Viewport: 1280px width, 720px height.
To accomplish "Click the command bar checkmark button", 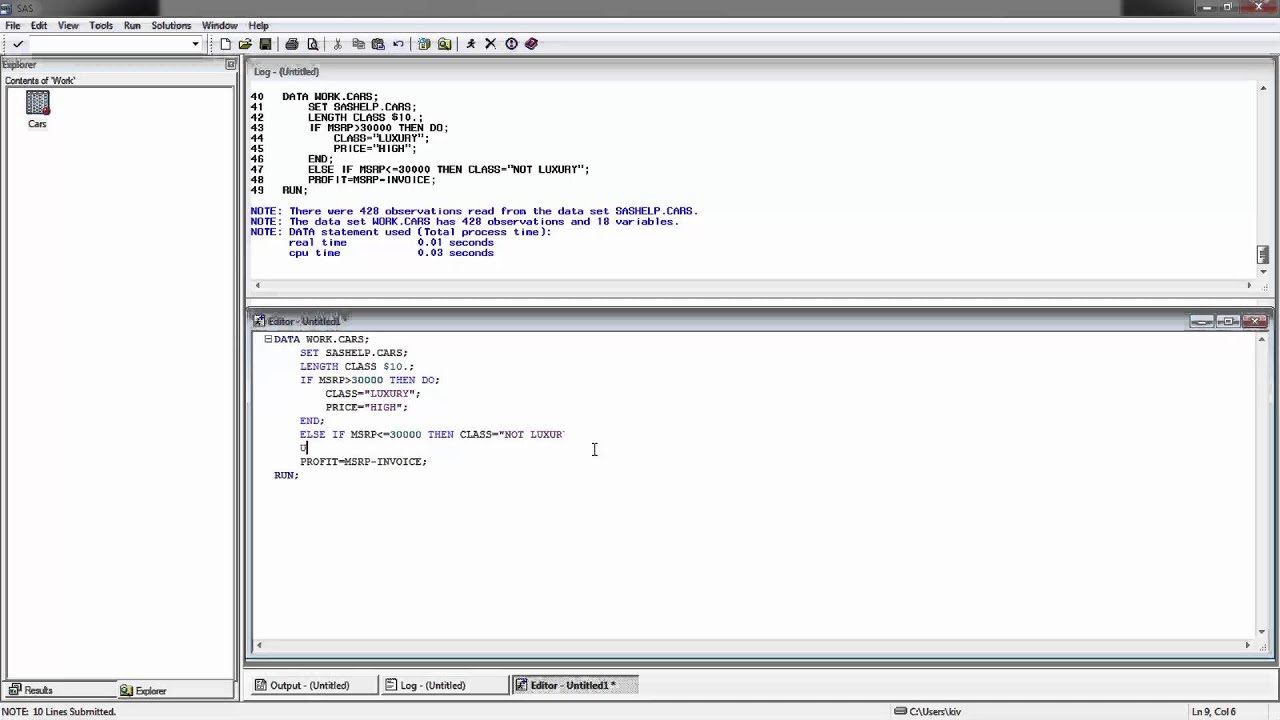I will click(17, 44).
